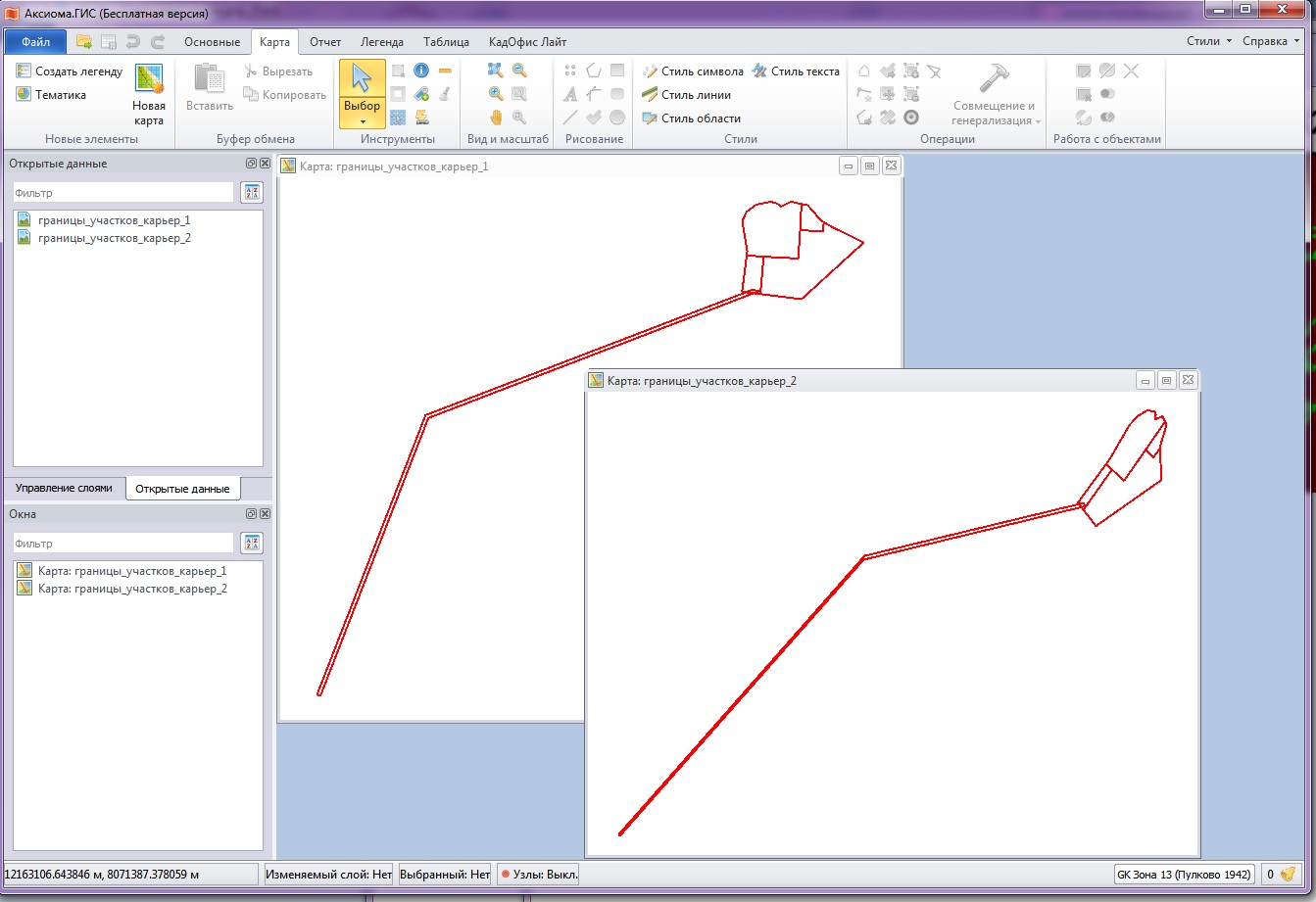The width and height of the screenshot is (1316, 902).
Task: Click the broom icon in status bar
Action: [1289, 874]
